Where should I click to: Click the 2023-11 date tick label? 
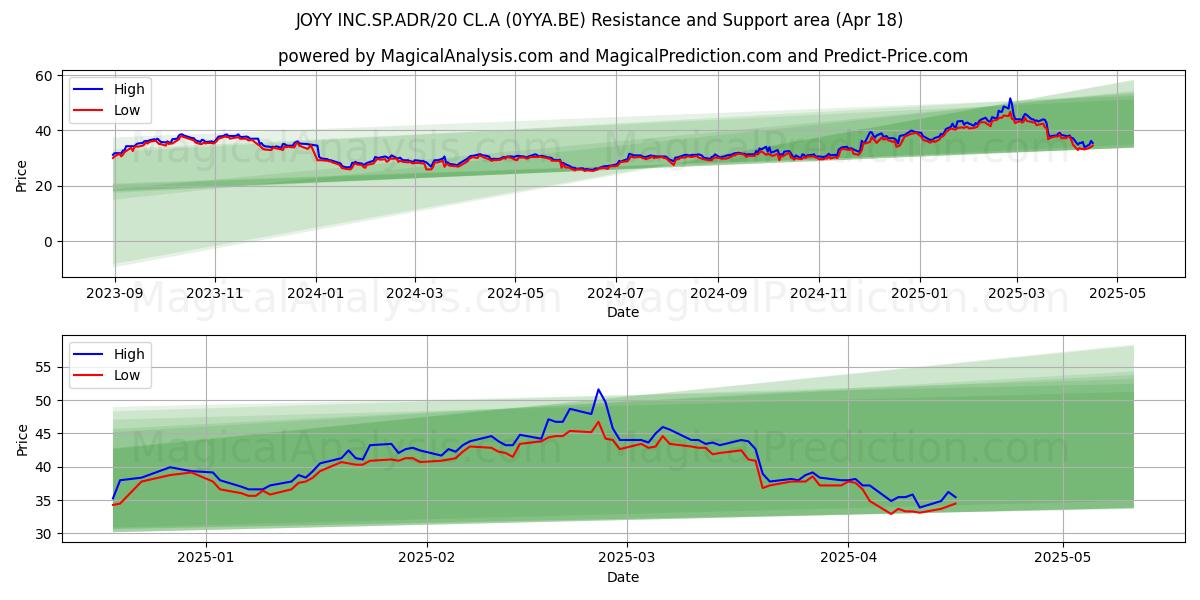pyautogui.click(x=215, y=295)
